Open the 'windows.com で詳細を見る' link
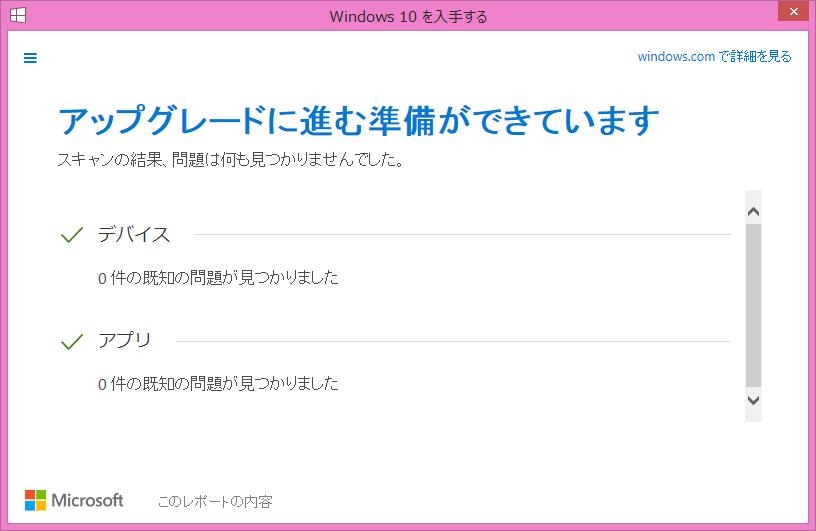 point(714,56)
